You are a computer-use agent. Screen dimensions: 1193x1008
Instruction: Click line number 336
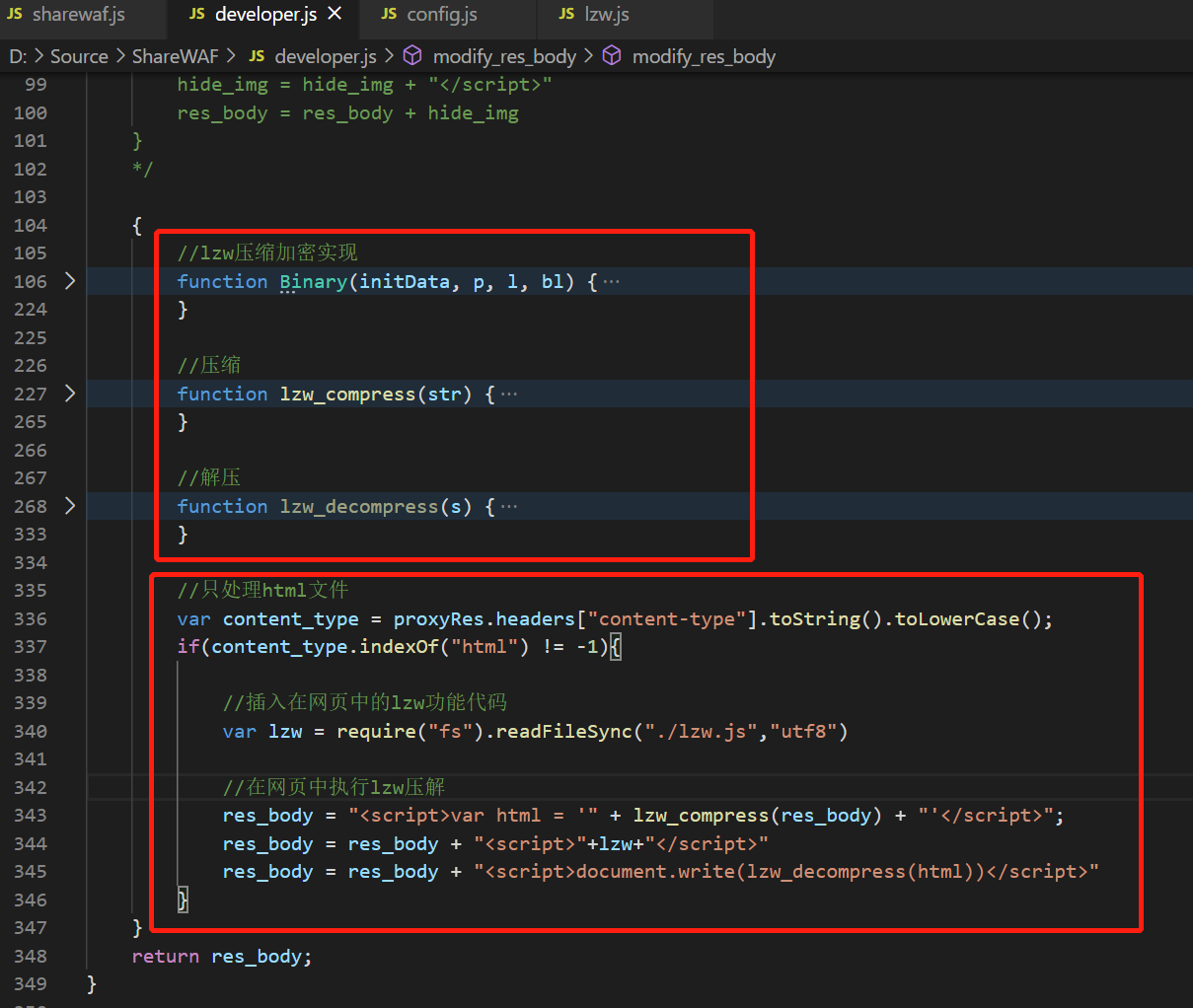[x=31, y=618]
